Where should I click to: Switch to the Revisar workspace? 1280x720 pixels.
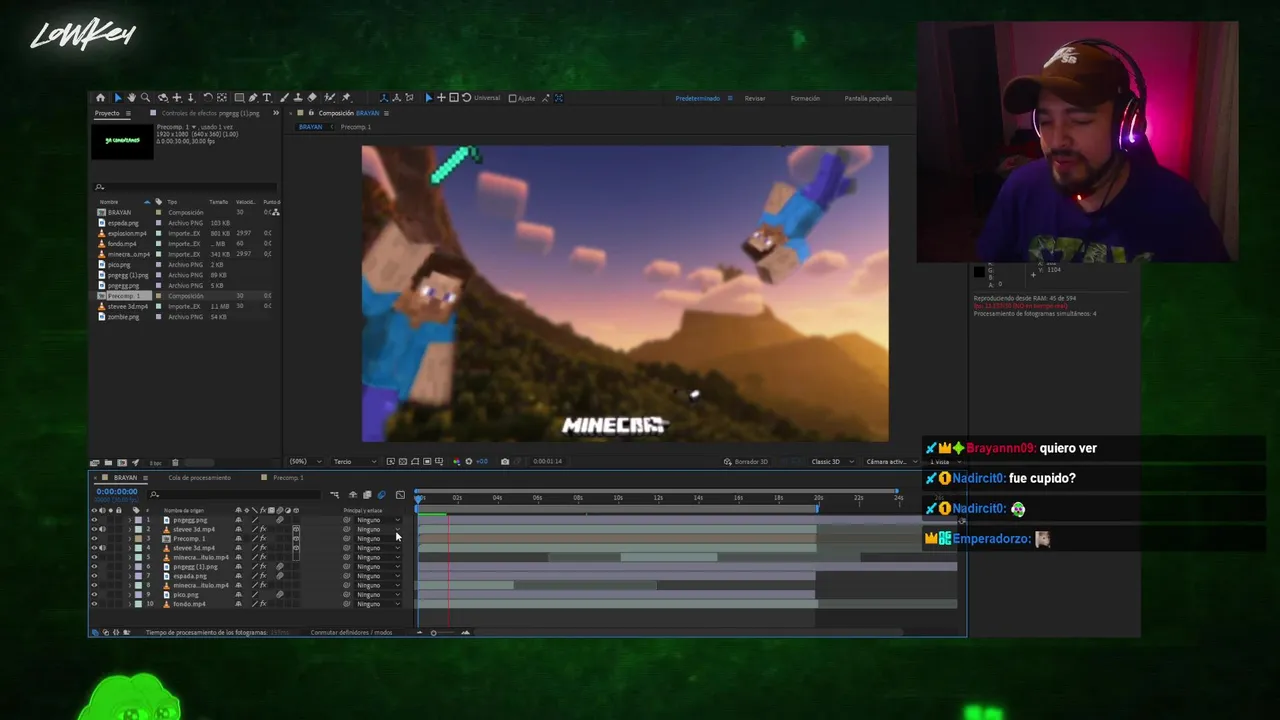point(755,98)
